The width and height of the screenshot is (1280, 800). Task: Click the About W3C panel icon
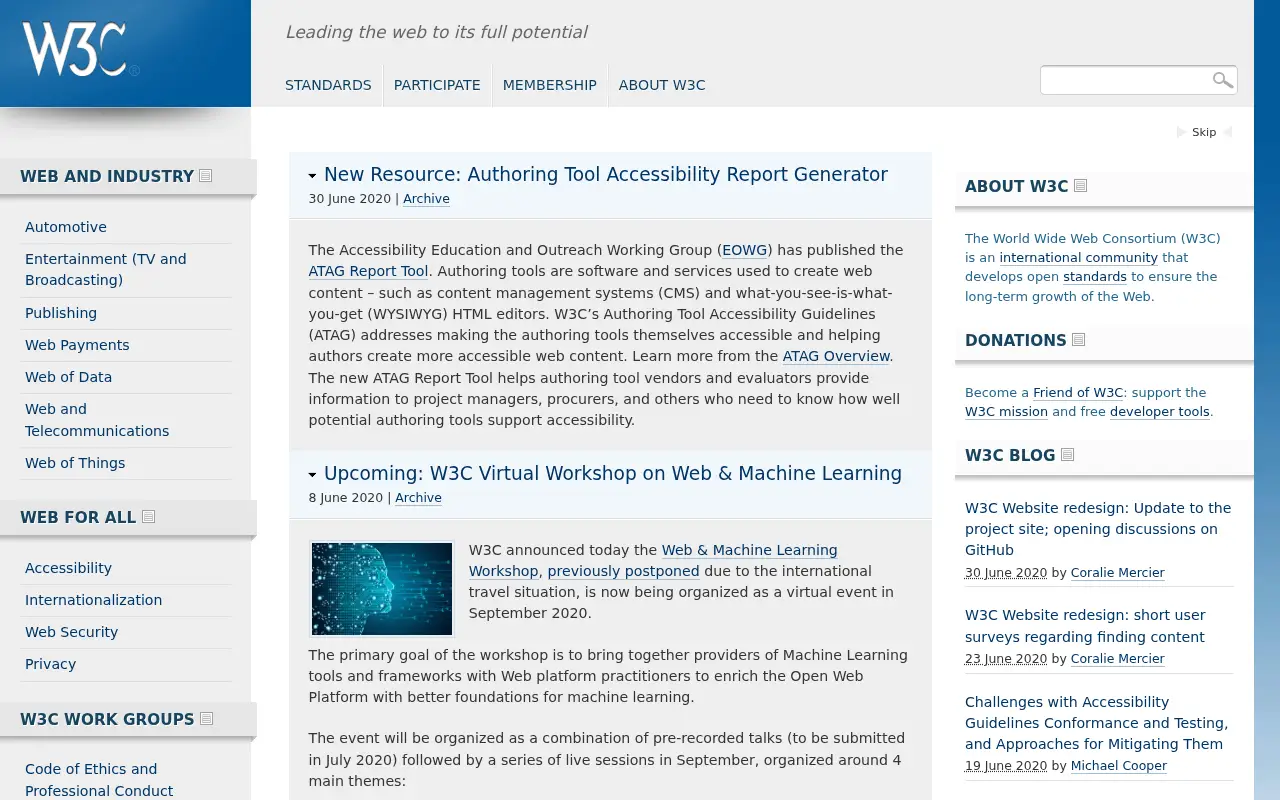1080,186
